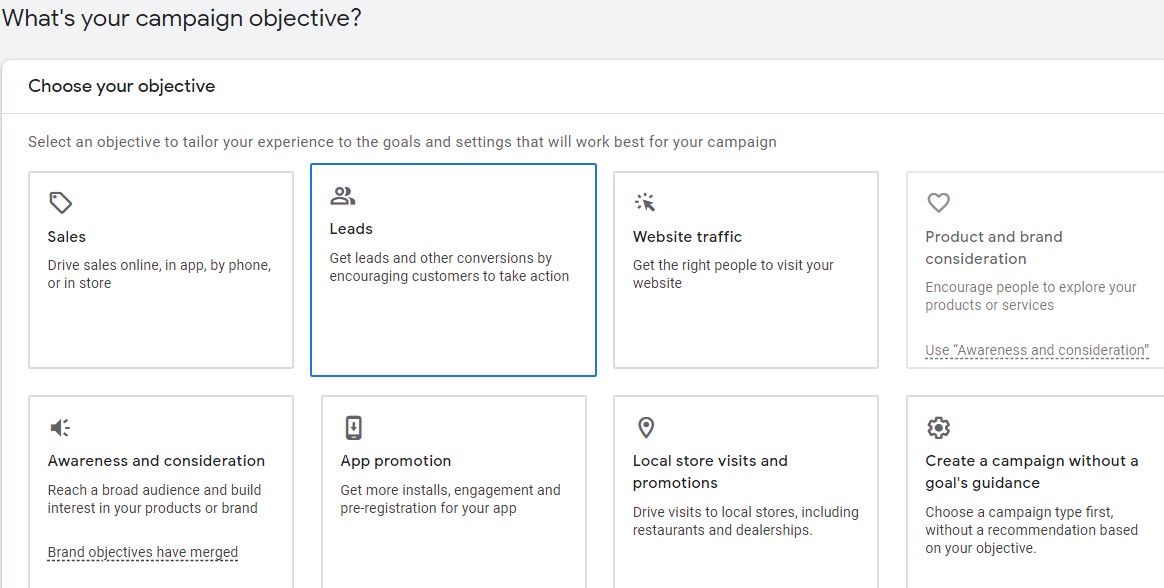Click the gear icon for campaign without goal

point(938,428)
